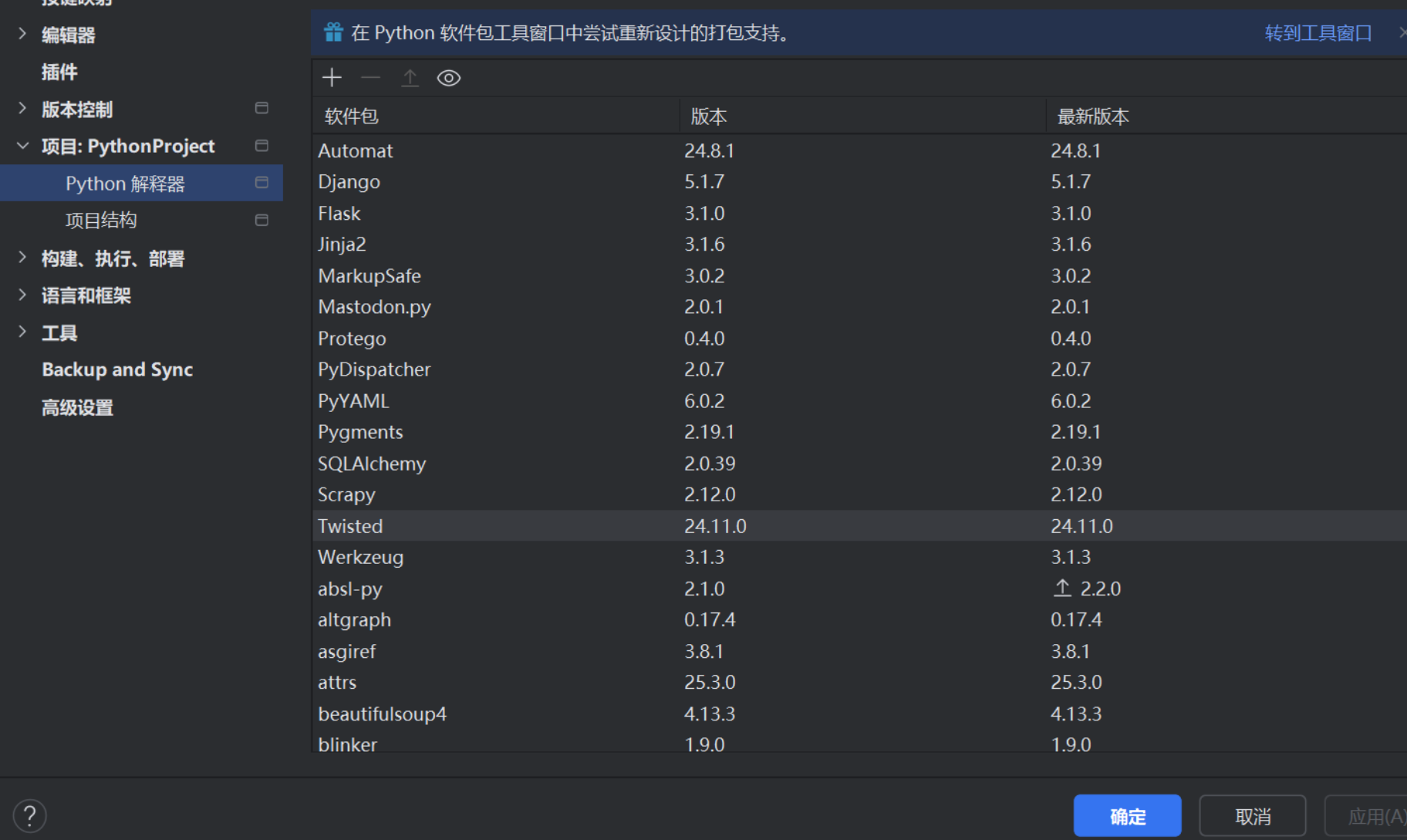Image resolution: width=1407 pixels, height=840 pixels.
Task: Expand the 构建、执行、部署 section
Action: [x=22, y=258]
